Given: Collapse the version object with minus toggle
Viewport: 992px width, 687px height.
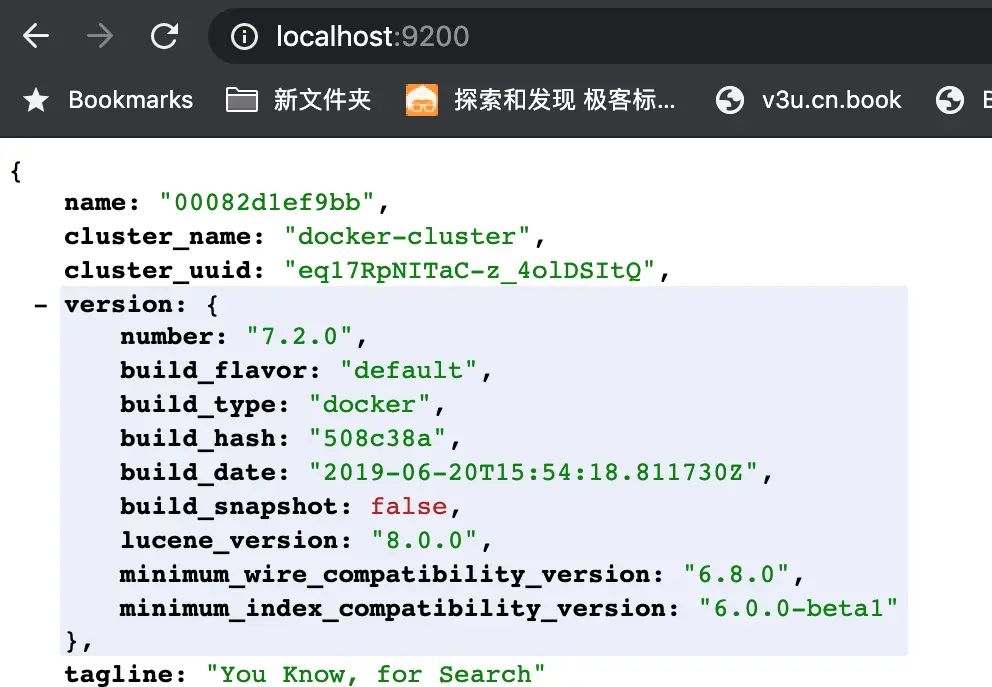Looking at the screenshot, I should coord(41,306).
